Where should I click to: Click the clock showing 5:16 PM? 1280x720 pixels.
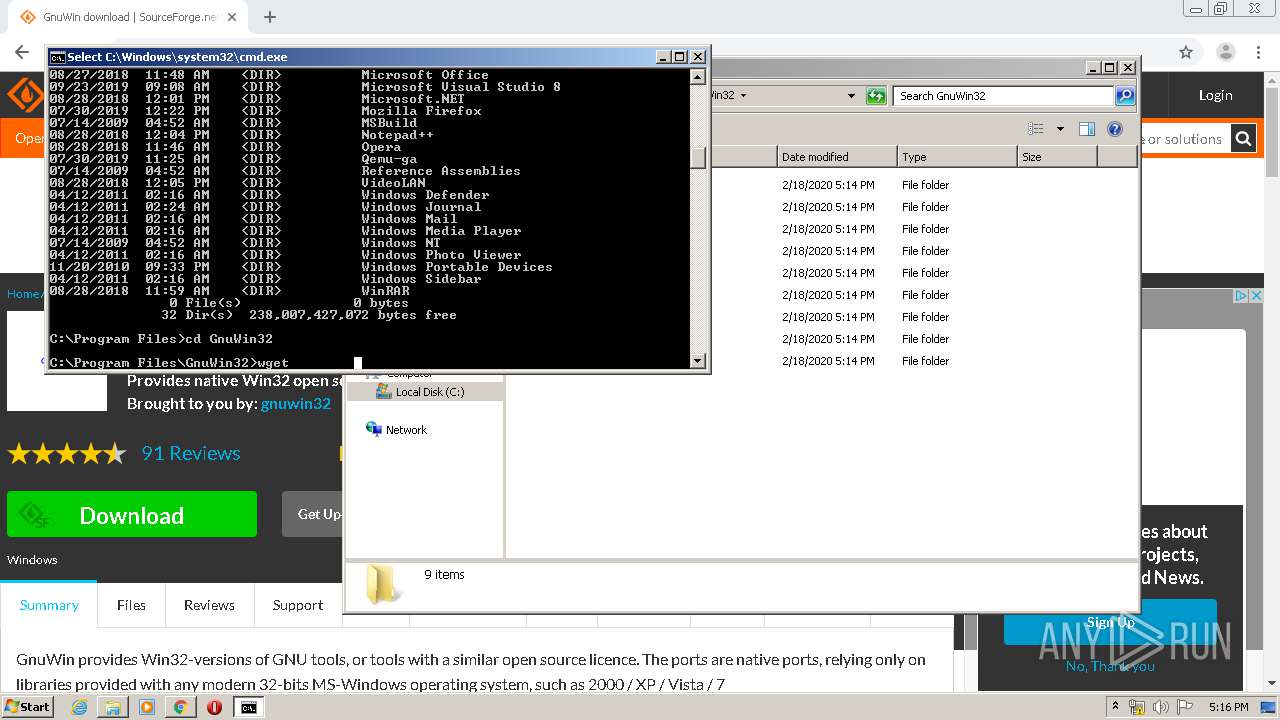[x=1228, y=707]
